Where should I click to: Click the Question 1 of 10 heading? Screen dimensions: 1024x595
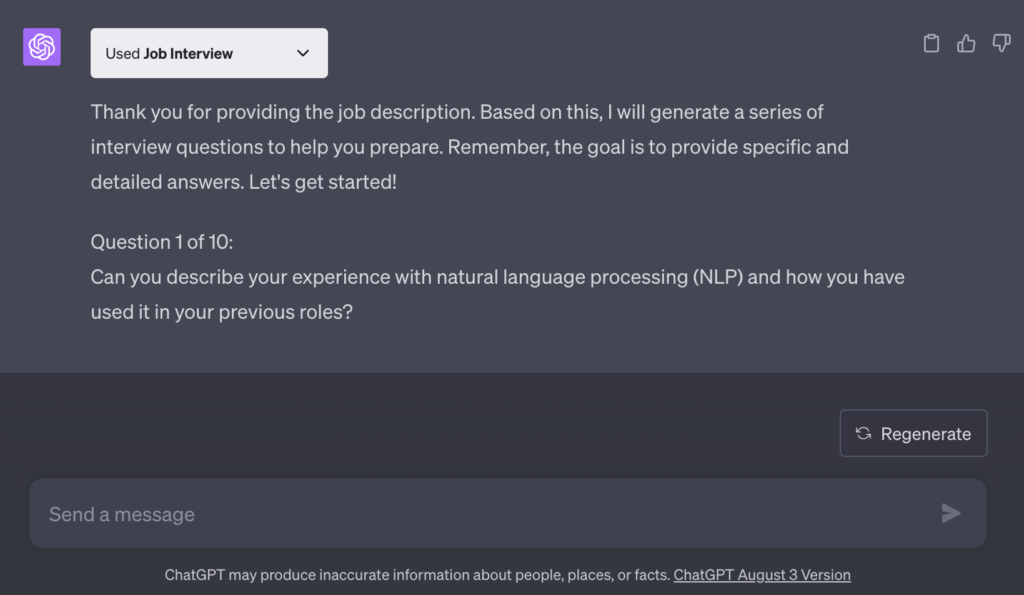click(162, 242)
